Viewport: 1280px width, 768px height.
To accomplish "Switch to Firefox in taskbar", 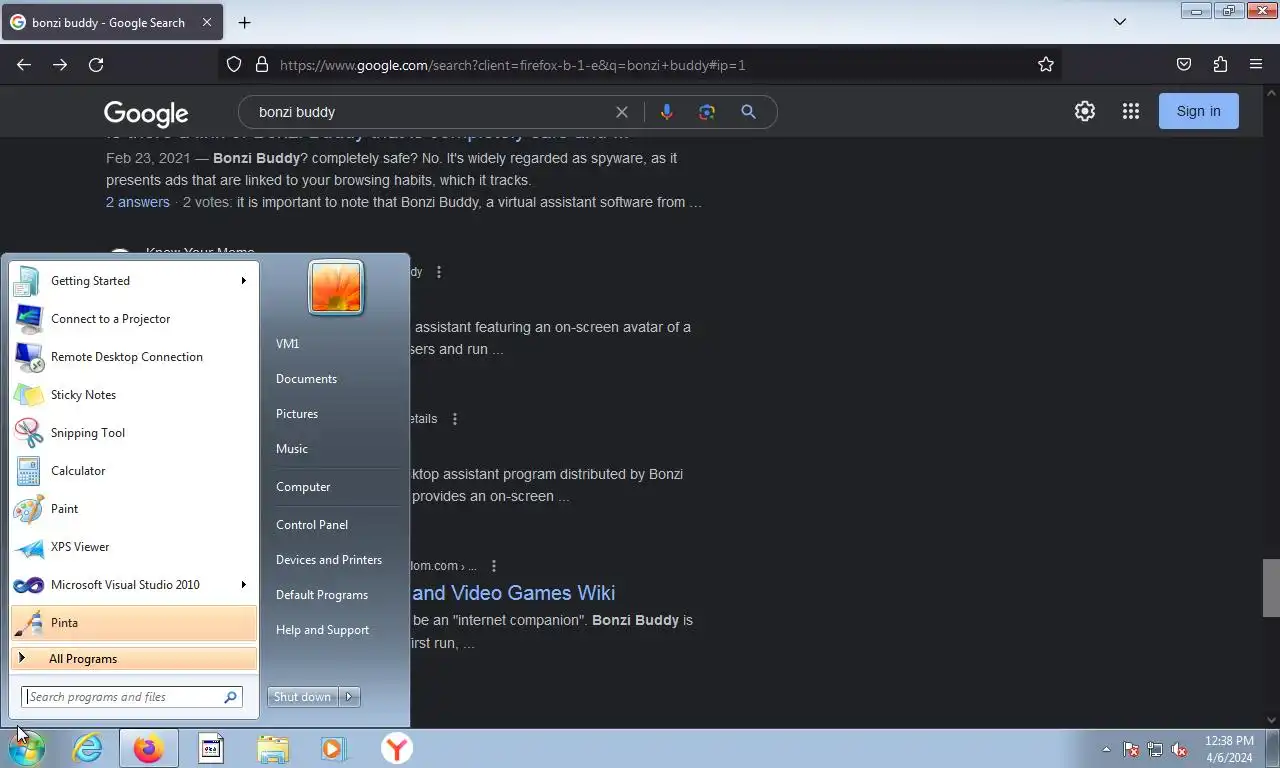I will click(148, 748).
